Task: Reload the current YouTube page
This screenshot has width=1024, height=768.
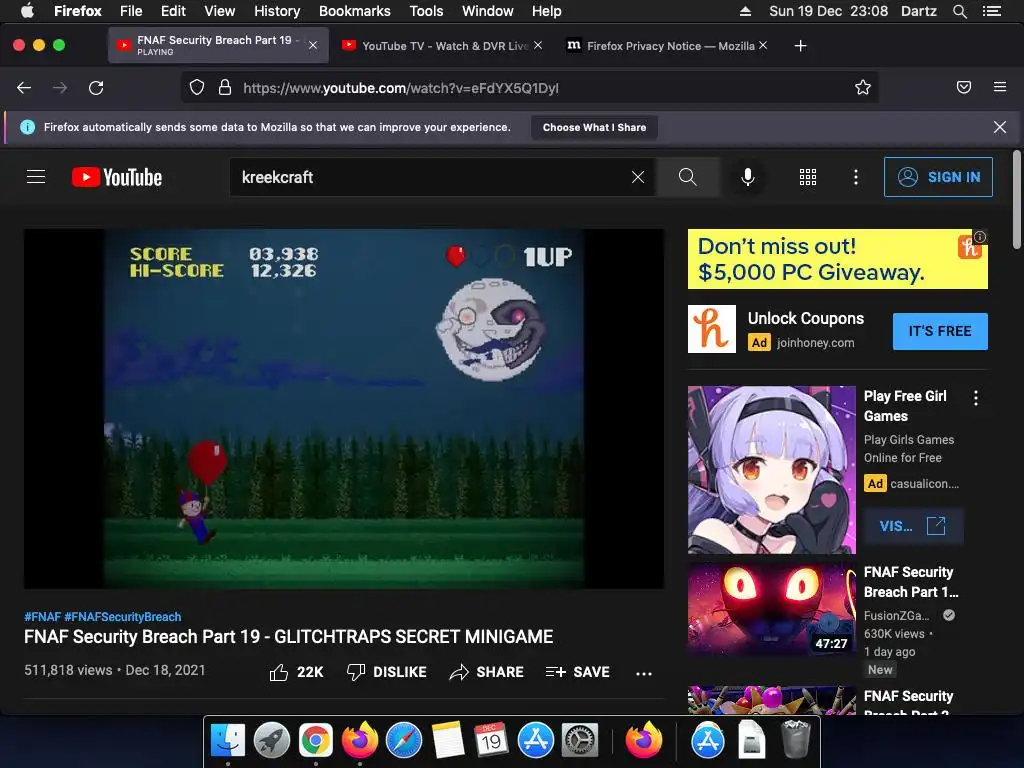Action: click(96, 88)
